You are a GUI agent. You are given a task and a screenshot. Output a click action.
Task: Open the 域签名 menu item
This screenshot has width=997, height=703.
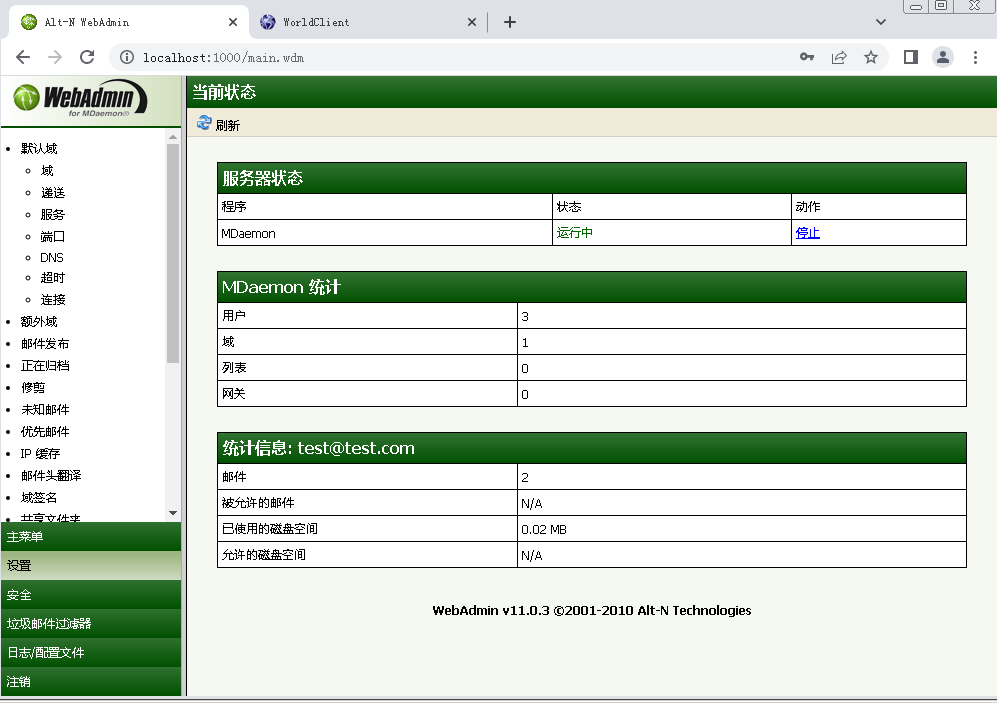click(39, 497)
